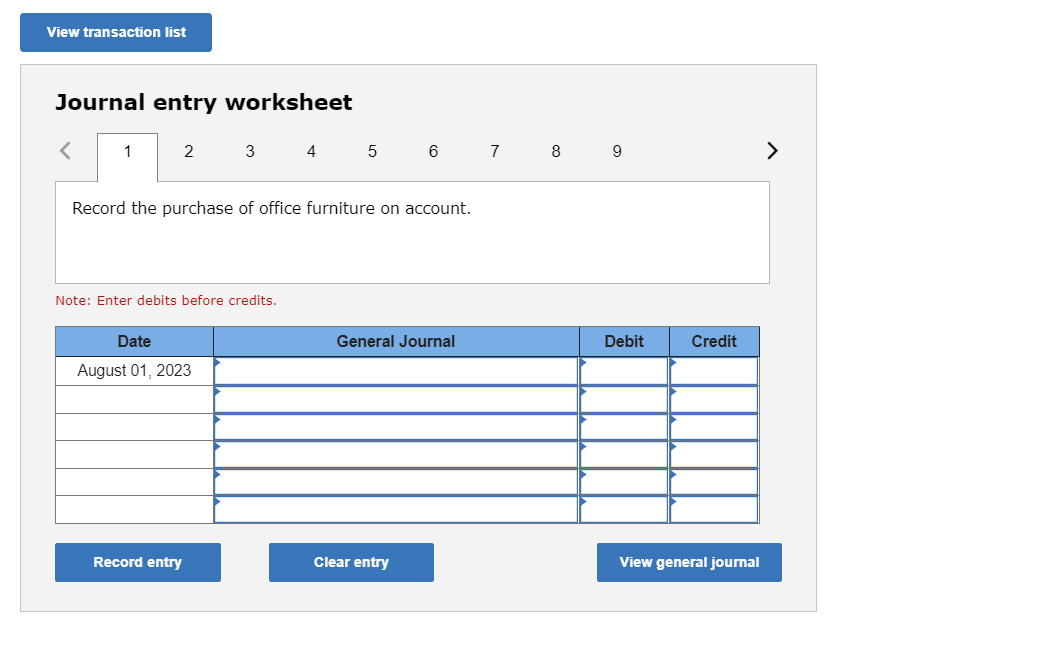This screenshot has width=1051, height=658.
Task: Advance to next entry with right arrow
Action: click(772, 151)
